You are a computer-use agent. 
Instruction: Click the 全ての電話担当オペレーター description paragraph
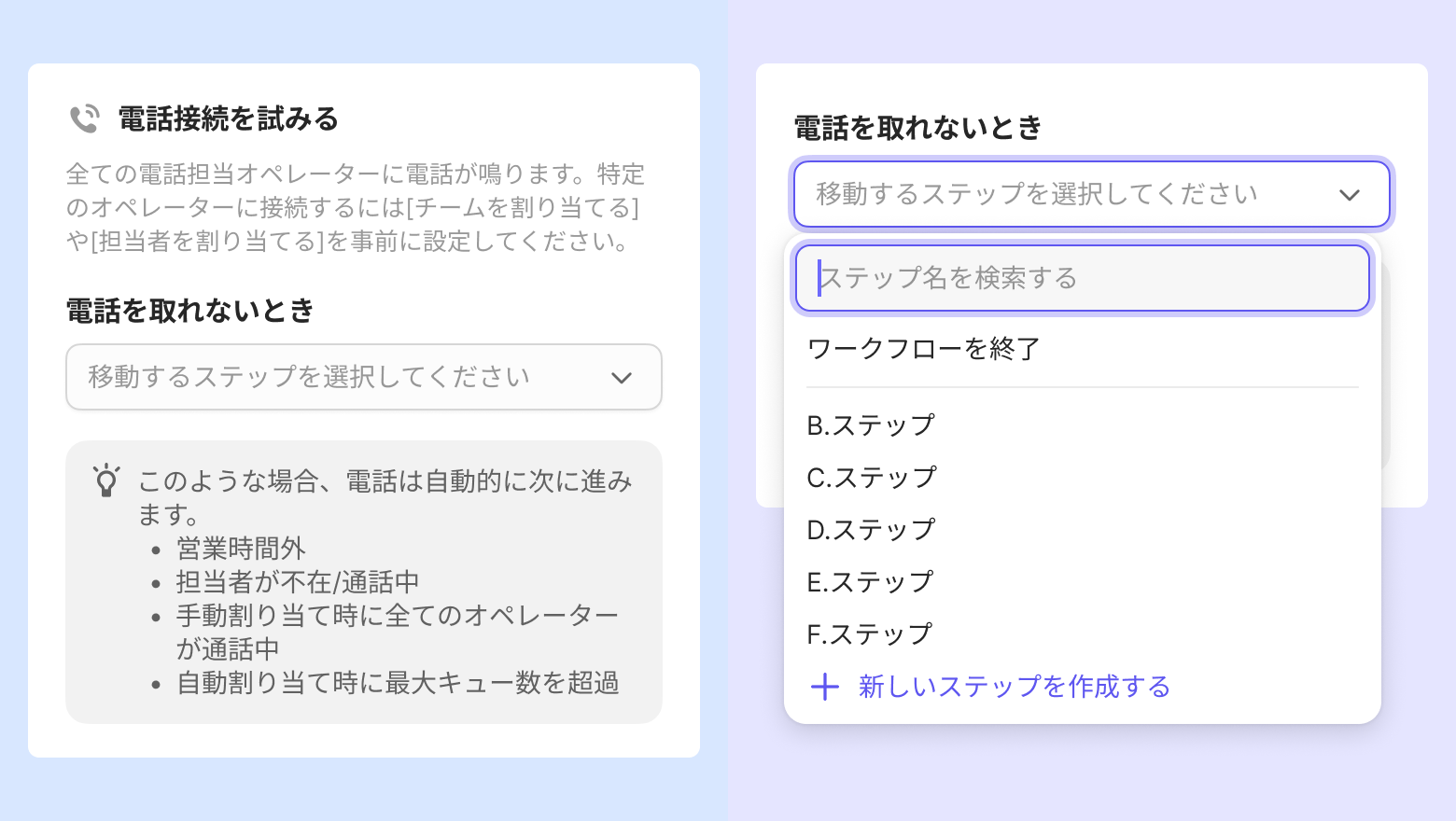[356, 208]
